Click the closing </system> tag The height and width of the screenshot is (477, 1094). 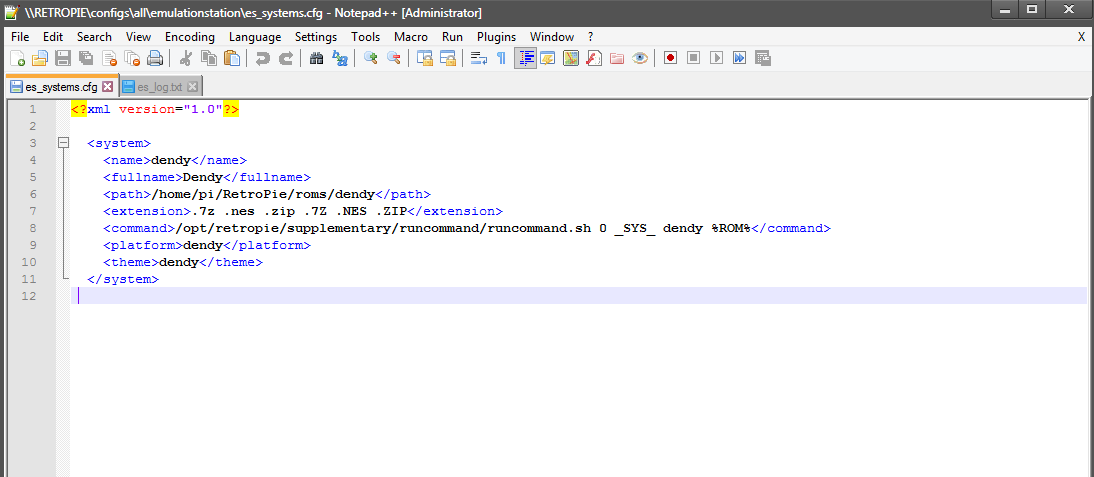point(123,279)
